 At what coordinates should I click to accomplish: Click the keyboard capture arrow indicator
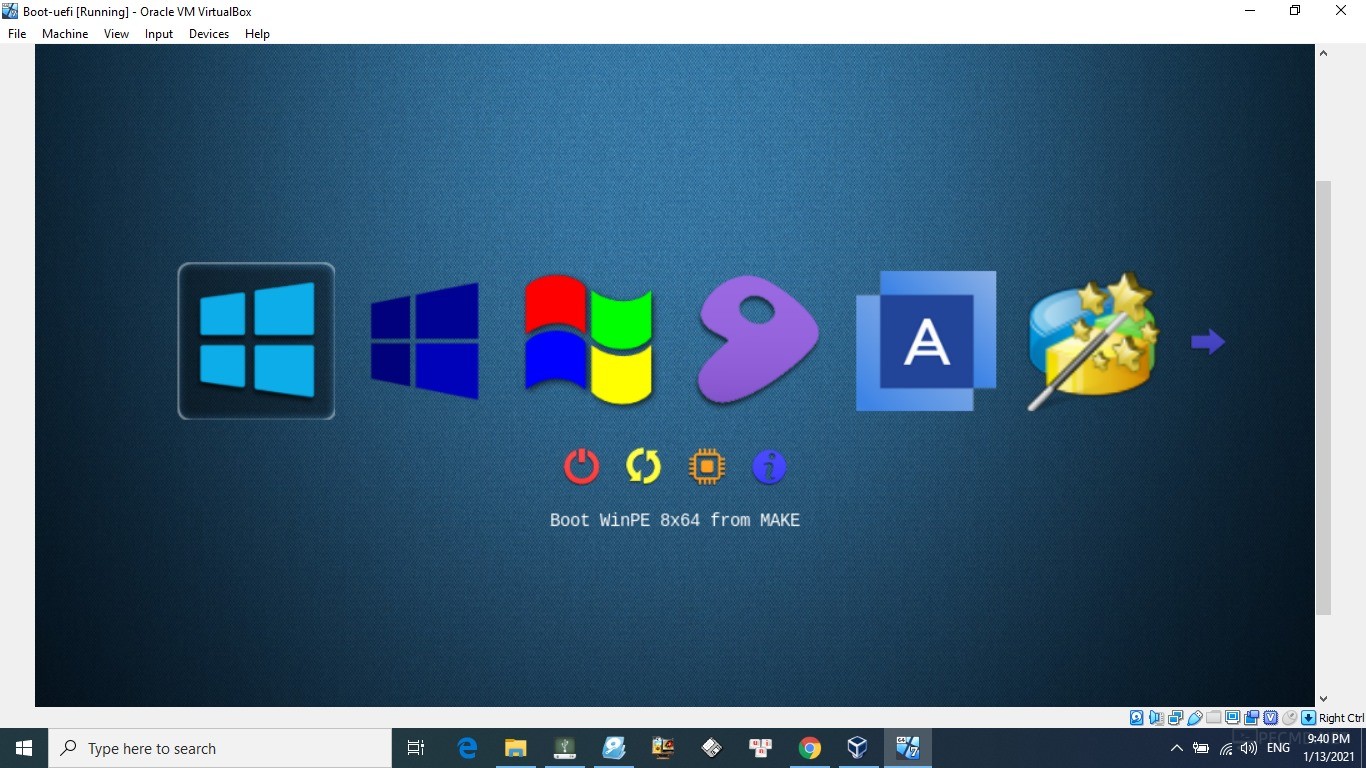coord(1308,718)
